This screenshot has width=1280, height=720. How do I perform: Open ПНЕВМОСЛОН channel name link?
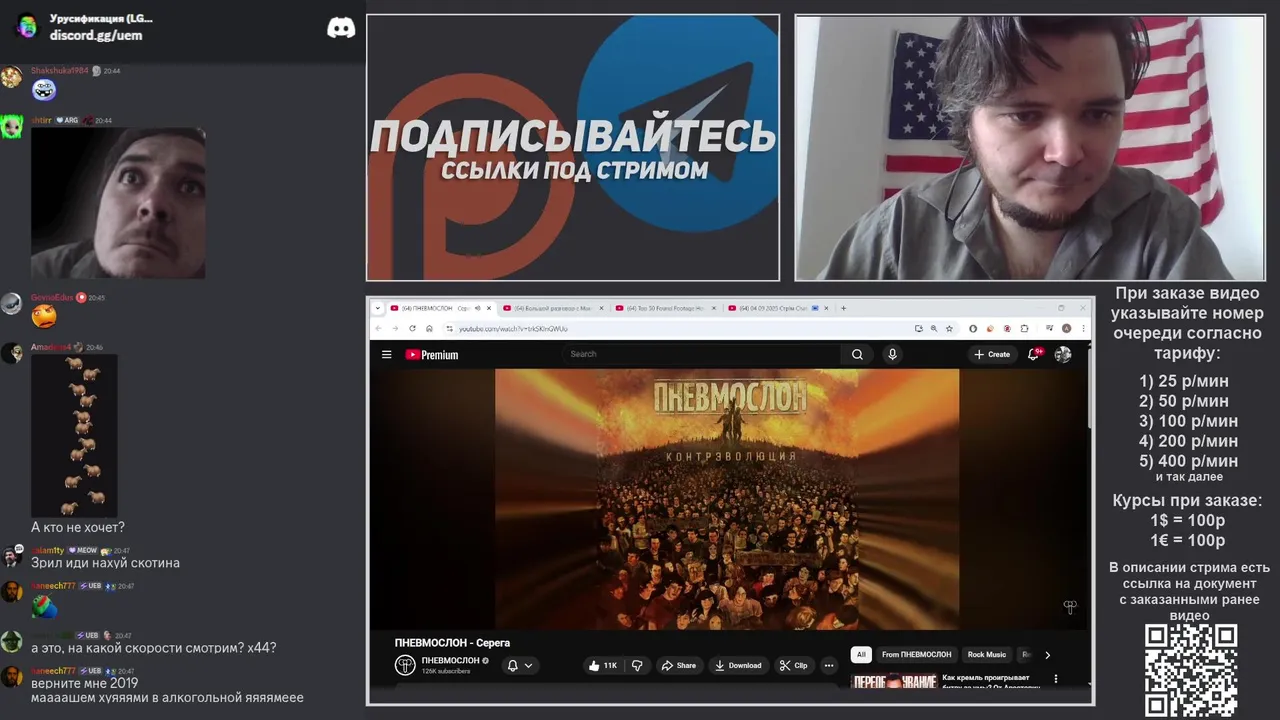click(x=450, y=660)
